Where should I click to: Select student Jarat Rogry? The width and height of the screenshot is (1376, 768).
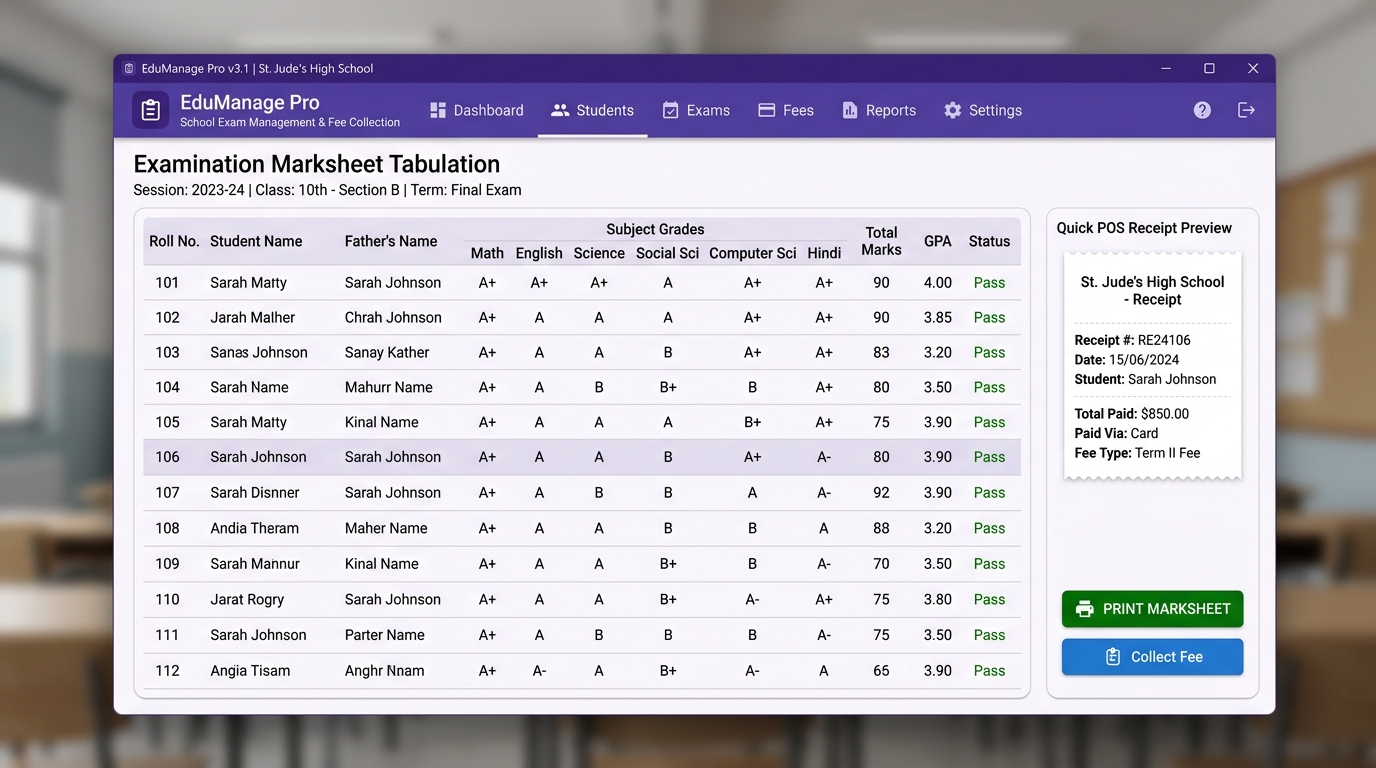click(x=247, y=600)
